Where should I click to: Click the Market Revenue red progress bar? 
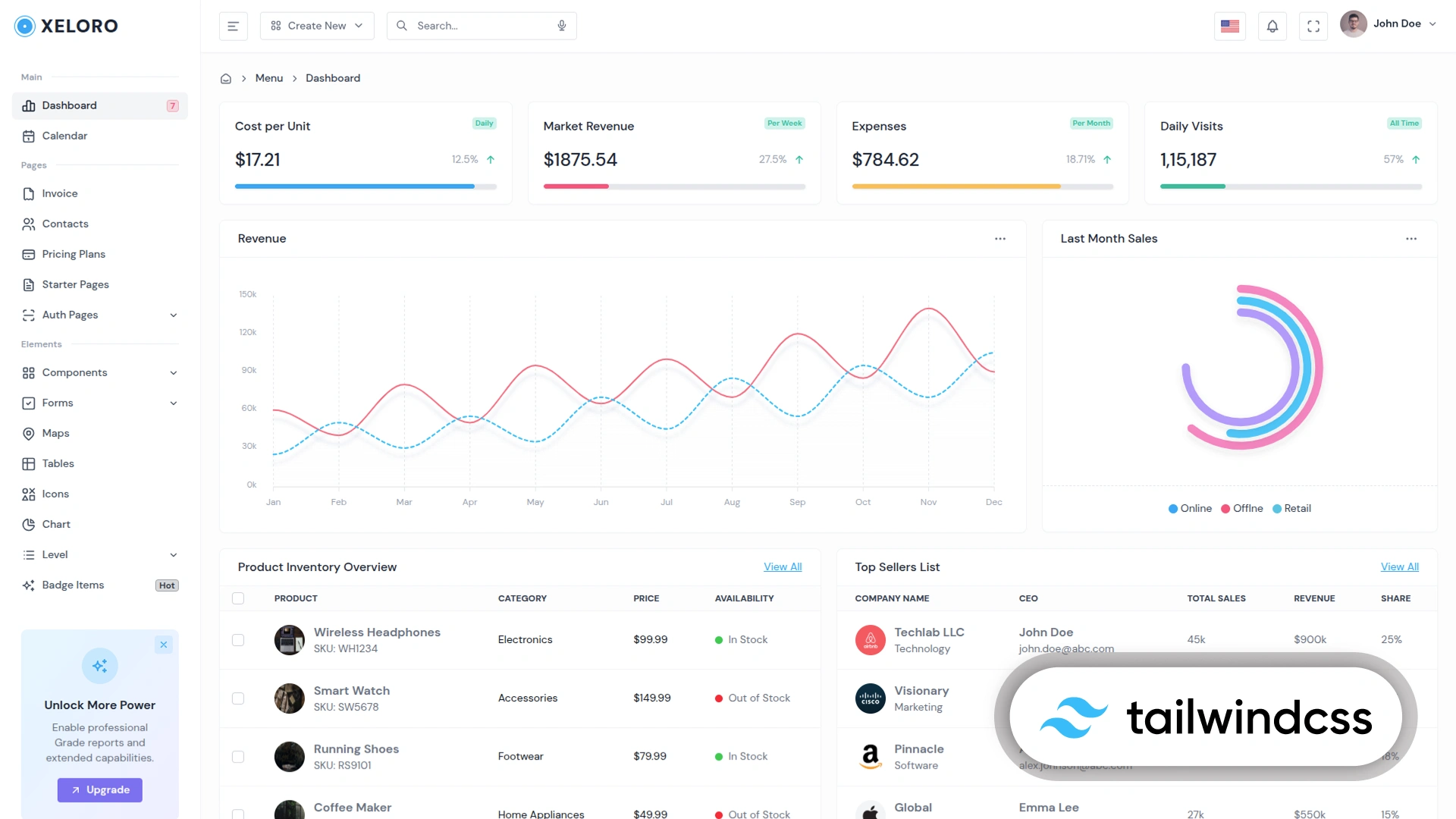576,187
